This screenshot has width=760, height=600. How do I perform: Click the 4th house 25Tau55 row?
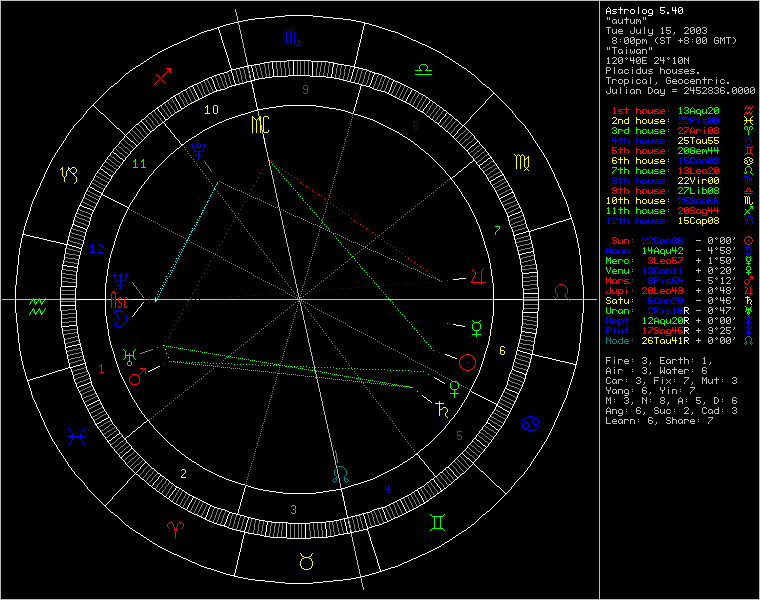coord(665,141)
